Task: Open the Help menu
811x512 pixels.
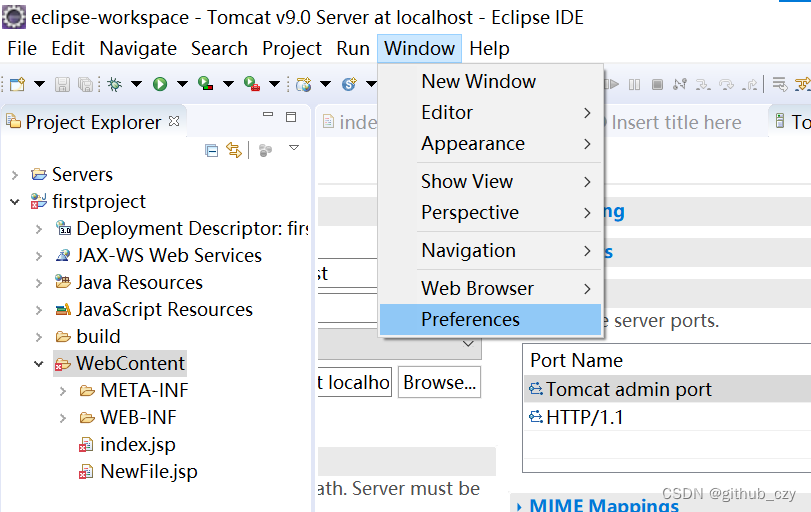Action: click(x=489, y=49)
